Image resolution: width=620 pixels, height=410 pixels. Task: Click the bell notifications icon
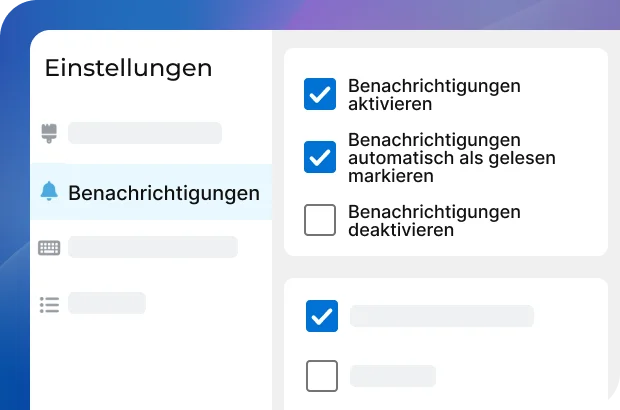49,192
